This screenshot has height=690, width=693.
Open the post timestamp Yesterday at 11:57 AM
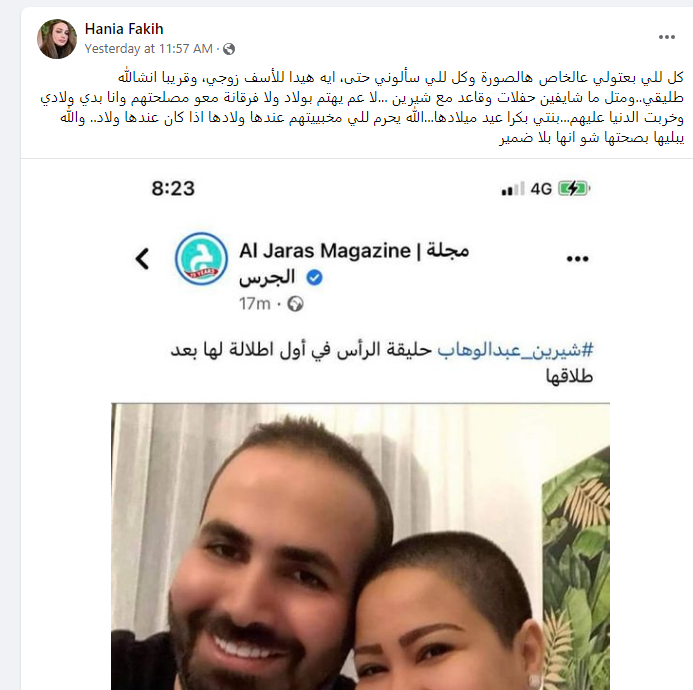coord(148,49)
